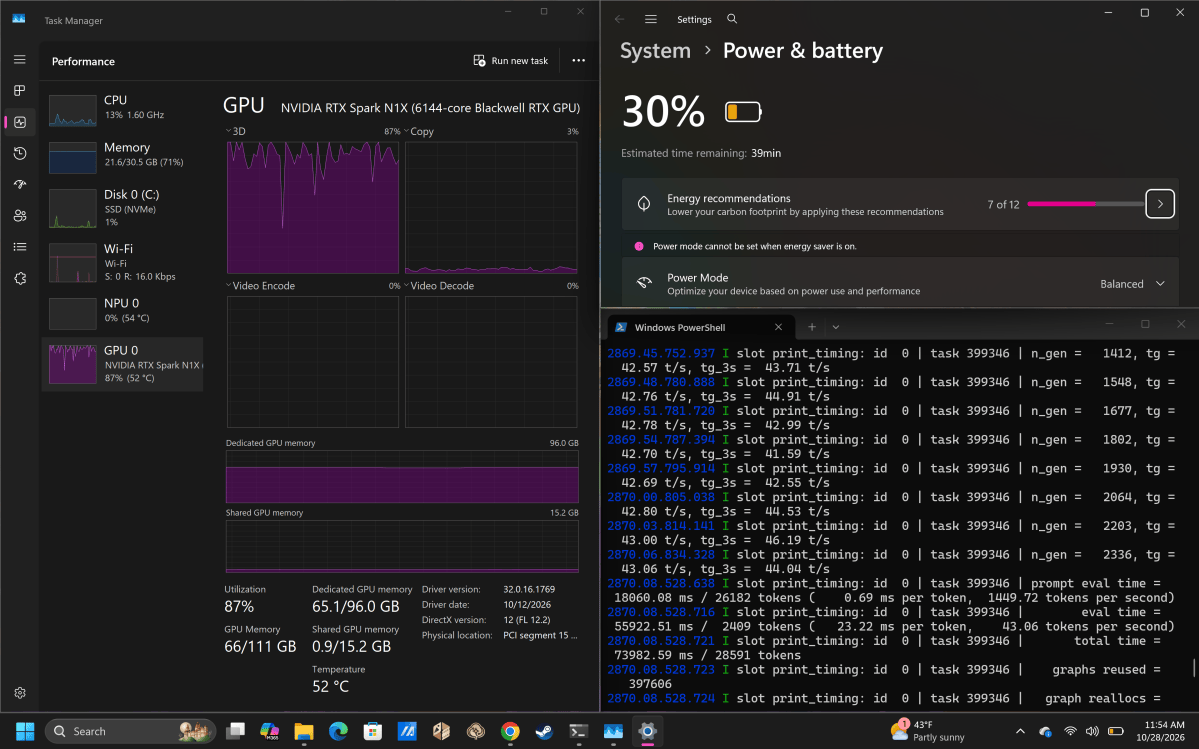Image resolution: width=1199 pixels, height=749 pixels.
Task: Click Run new task in Task Manager
Action: pos(511,60)
